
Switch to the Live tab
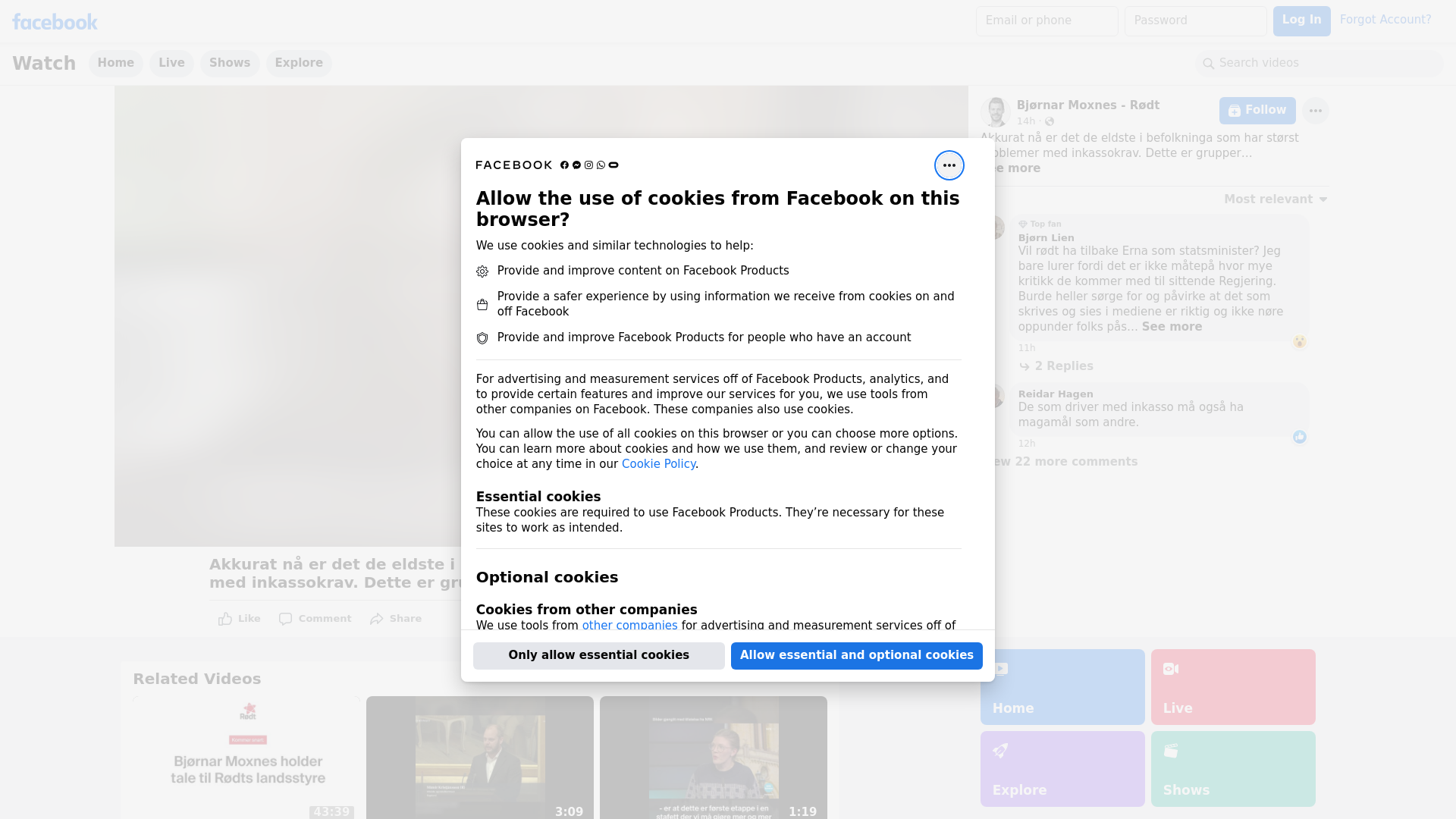[171, 63]
